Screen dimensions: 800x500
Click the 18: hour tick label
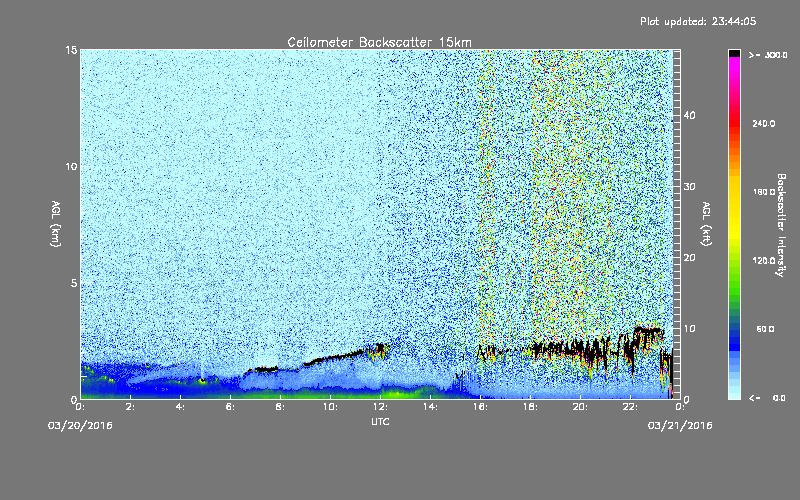tap(530, 407)
